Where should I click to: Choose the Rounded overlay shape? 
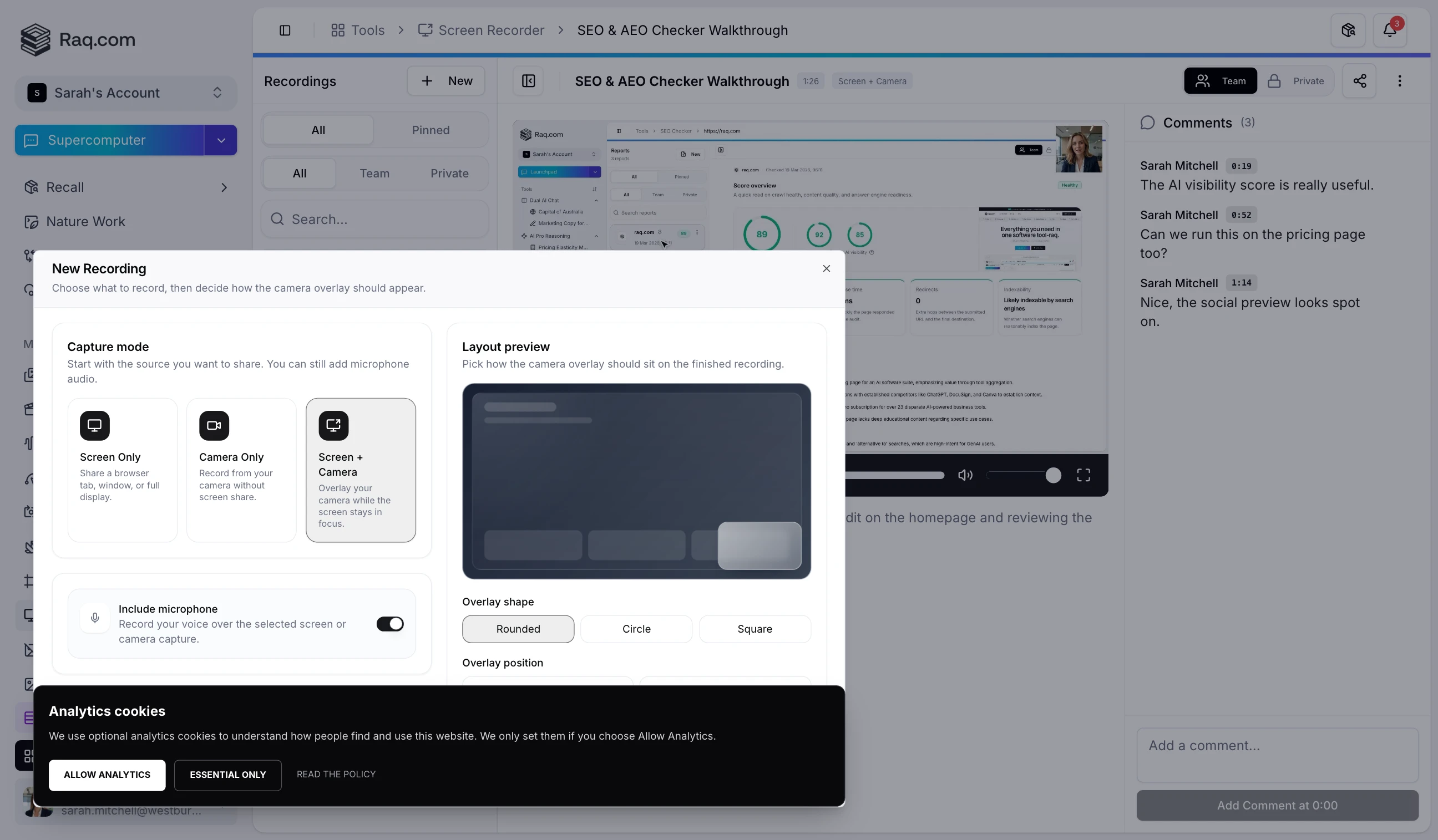click(x=518, y=629)
